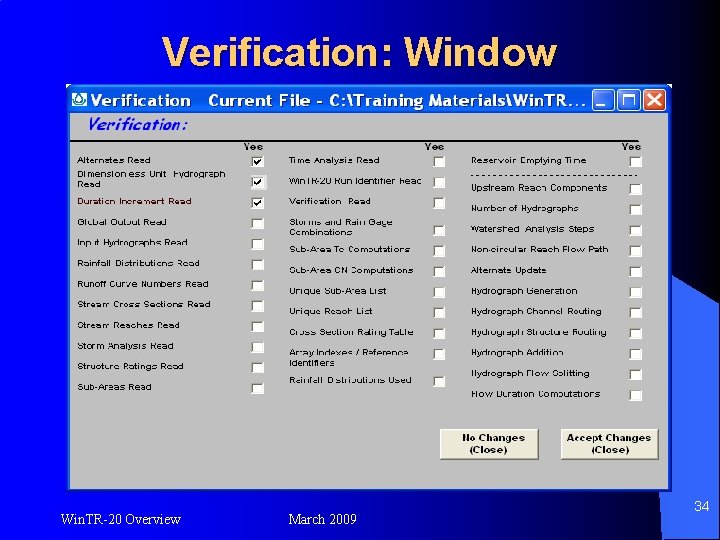Screen dimensions: 720x540
Task: Check the Hydrograph Addition checkbox
Action: 636,354
